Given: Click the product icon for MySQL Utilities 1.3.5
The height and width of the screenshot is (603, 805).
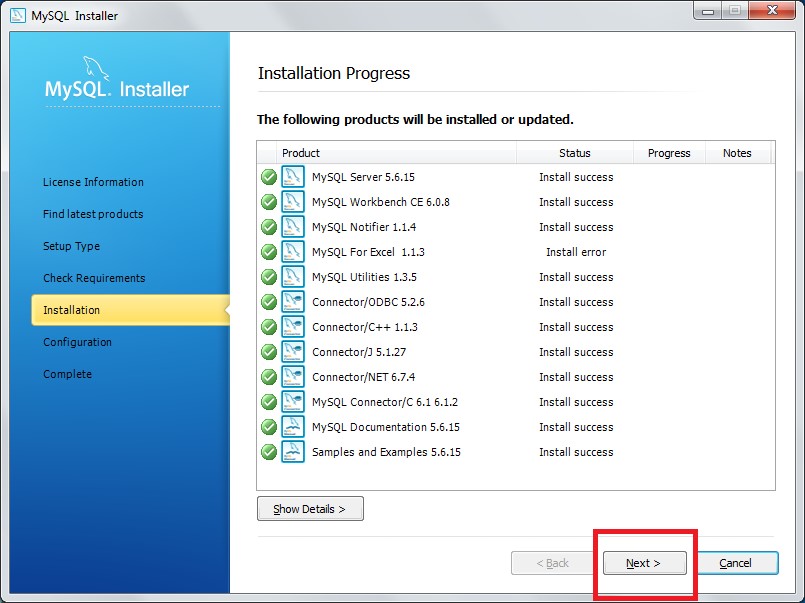Looking at the screenshot, I should coord(293,277).
